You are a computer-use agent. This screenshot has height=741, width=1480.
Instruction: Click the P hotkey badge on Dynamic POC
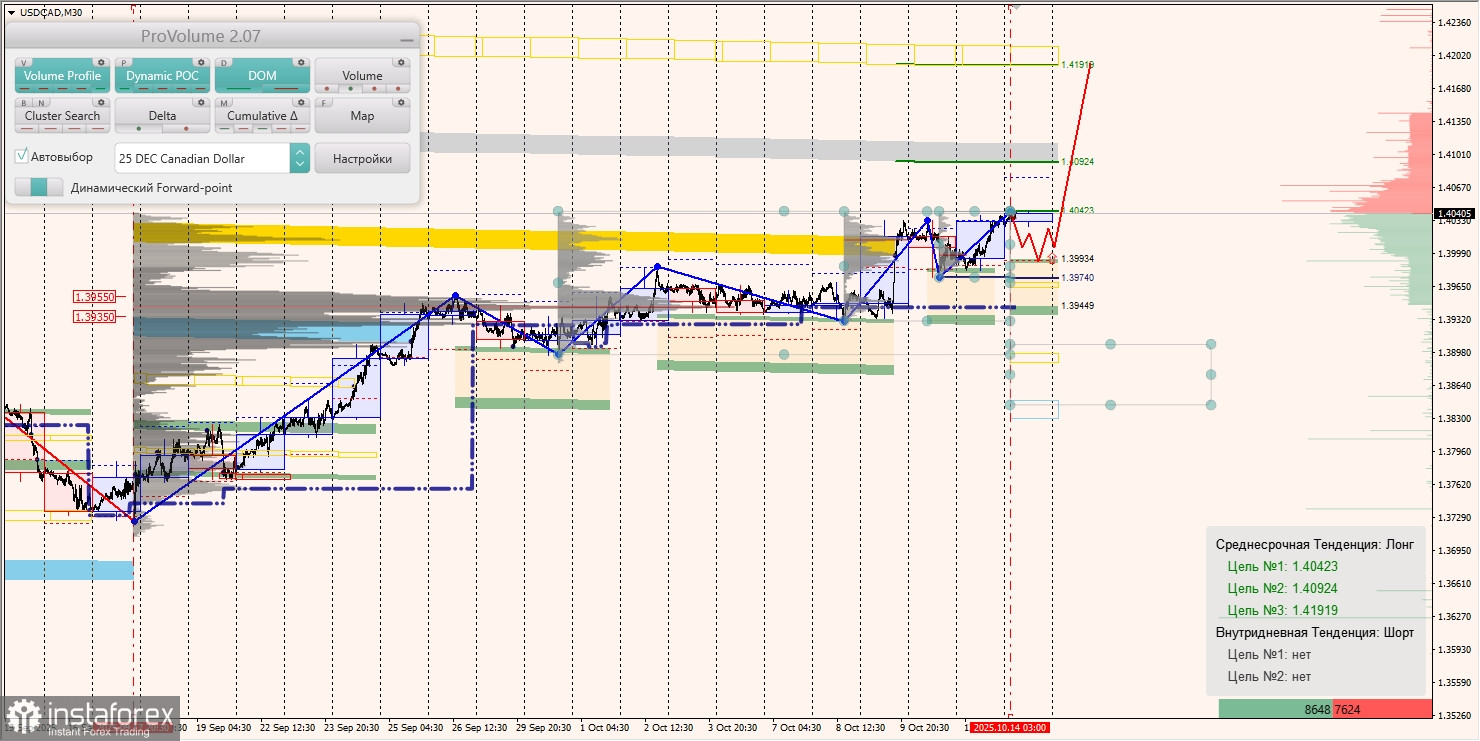tap(124, 62)
